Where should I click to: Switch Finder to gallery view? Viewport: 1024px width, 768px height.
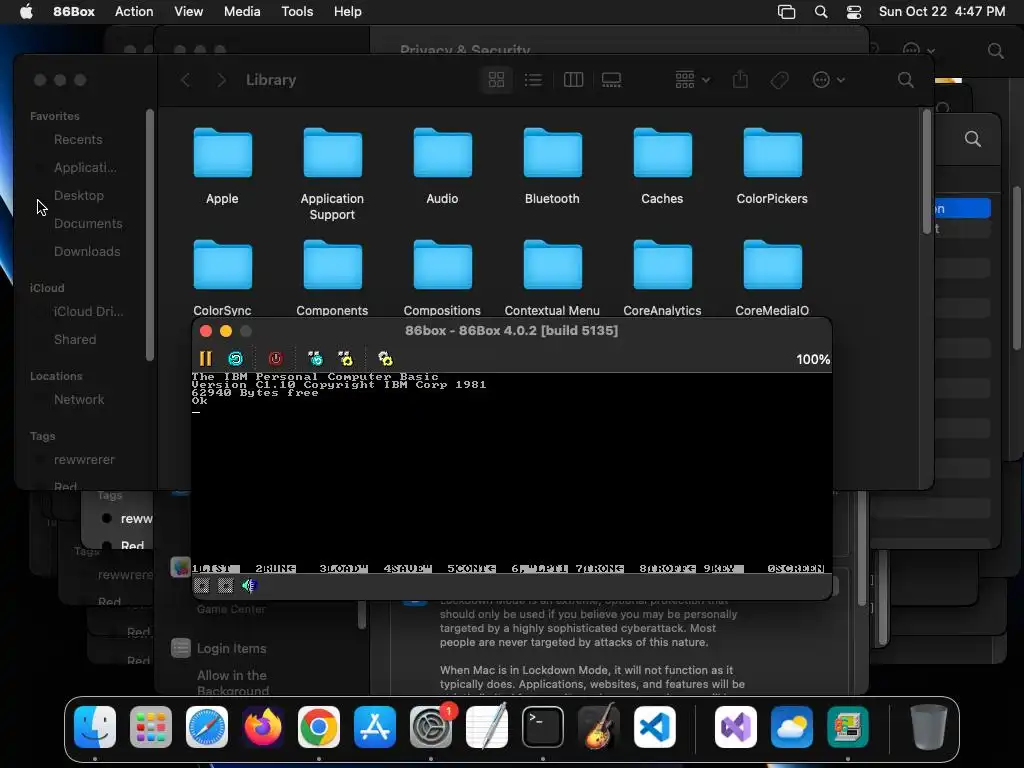[611, 80]
